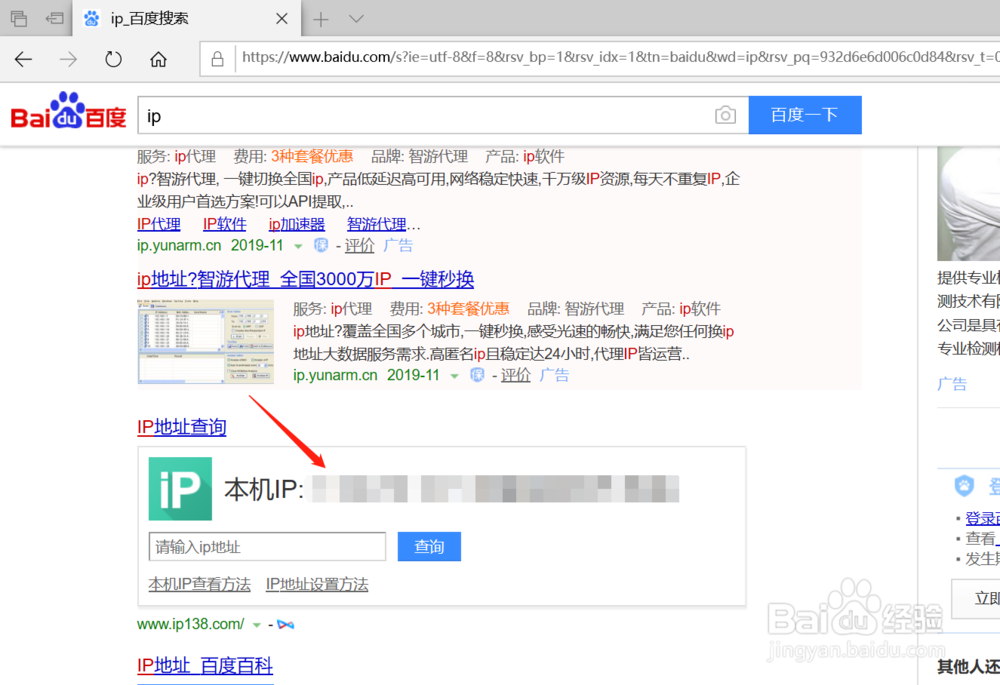Open the tab list chevron beside new tab button
The height and width of the screenshot is (685, 1000).
click(356, 18)
